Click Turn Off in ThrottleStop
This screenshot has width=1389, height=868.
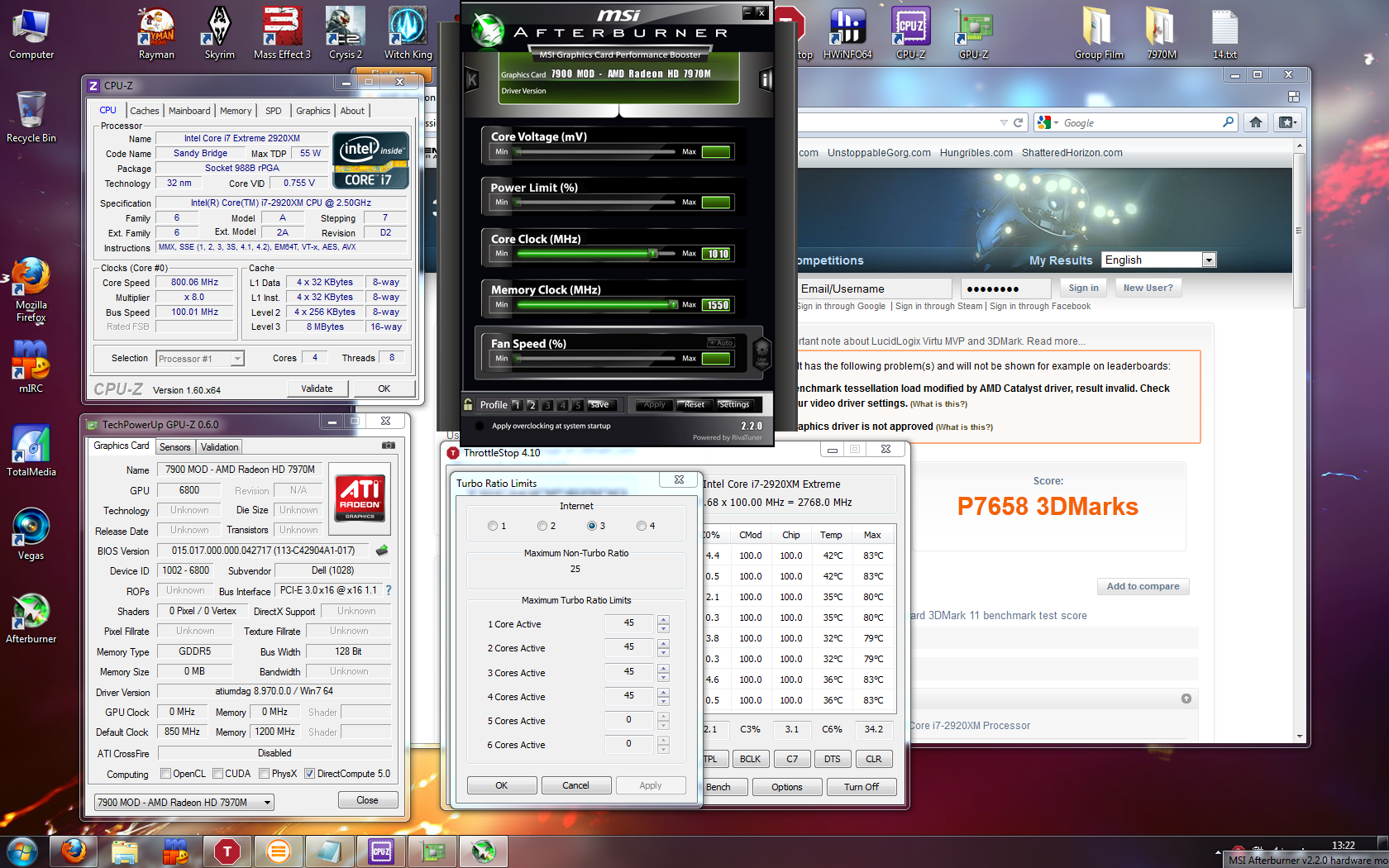(862, 787)
